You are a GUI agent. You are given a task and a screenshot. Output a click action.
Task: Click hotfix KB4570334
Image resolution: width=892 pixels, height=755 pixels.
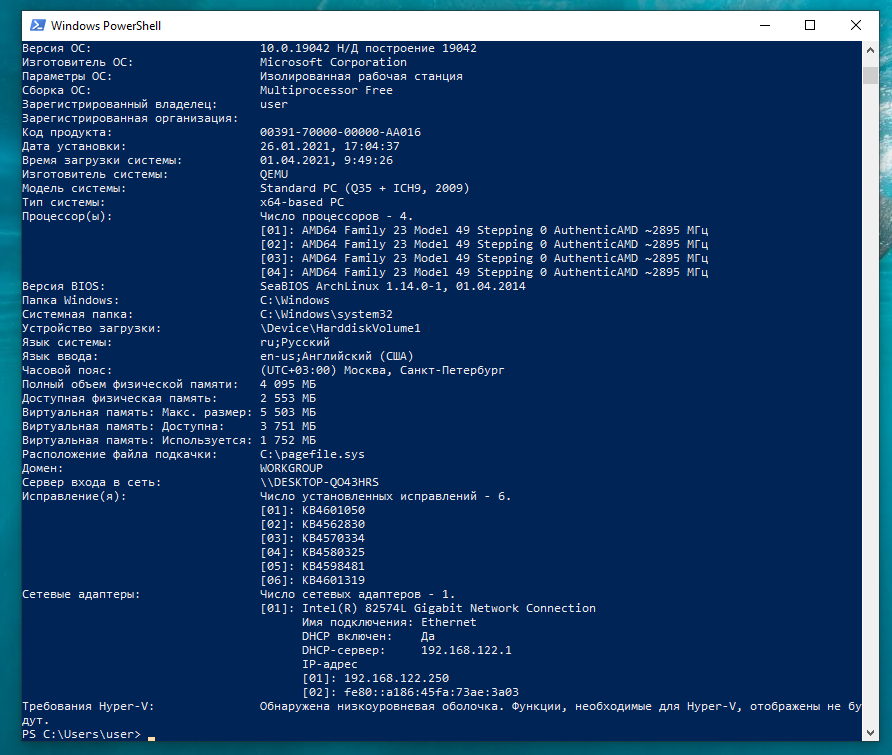(333, 538)
